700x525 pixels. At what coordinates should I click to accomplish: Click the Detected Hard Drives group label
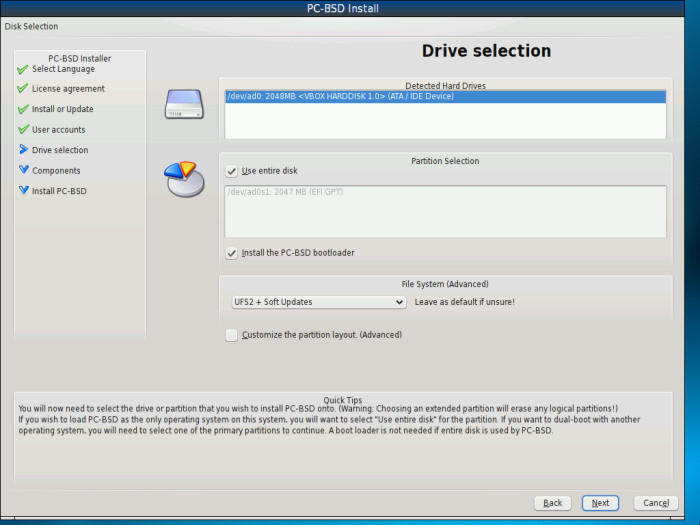coord(445,86)
